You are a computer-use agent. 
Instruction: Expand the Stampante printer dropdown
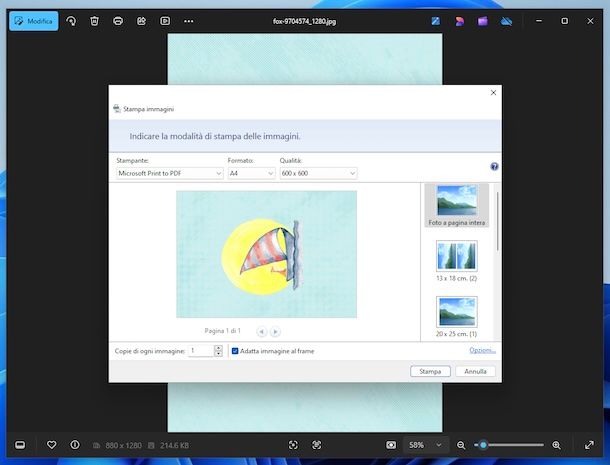coord(169,173)
